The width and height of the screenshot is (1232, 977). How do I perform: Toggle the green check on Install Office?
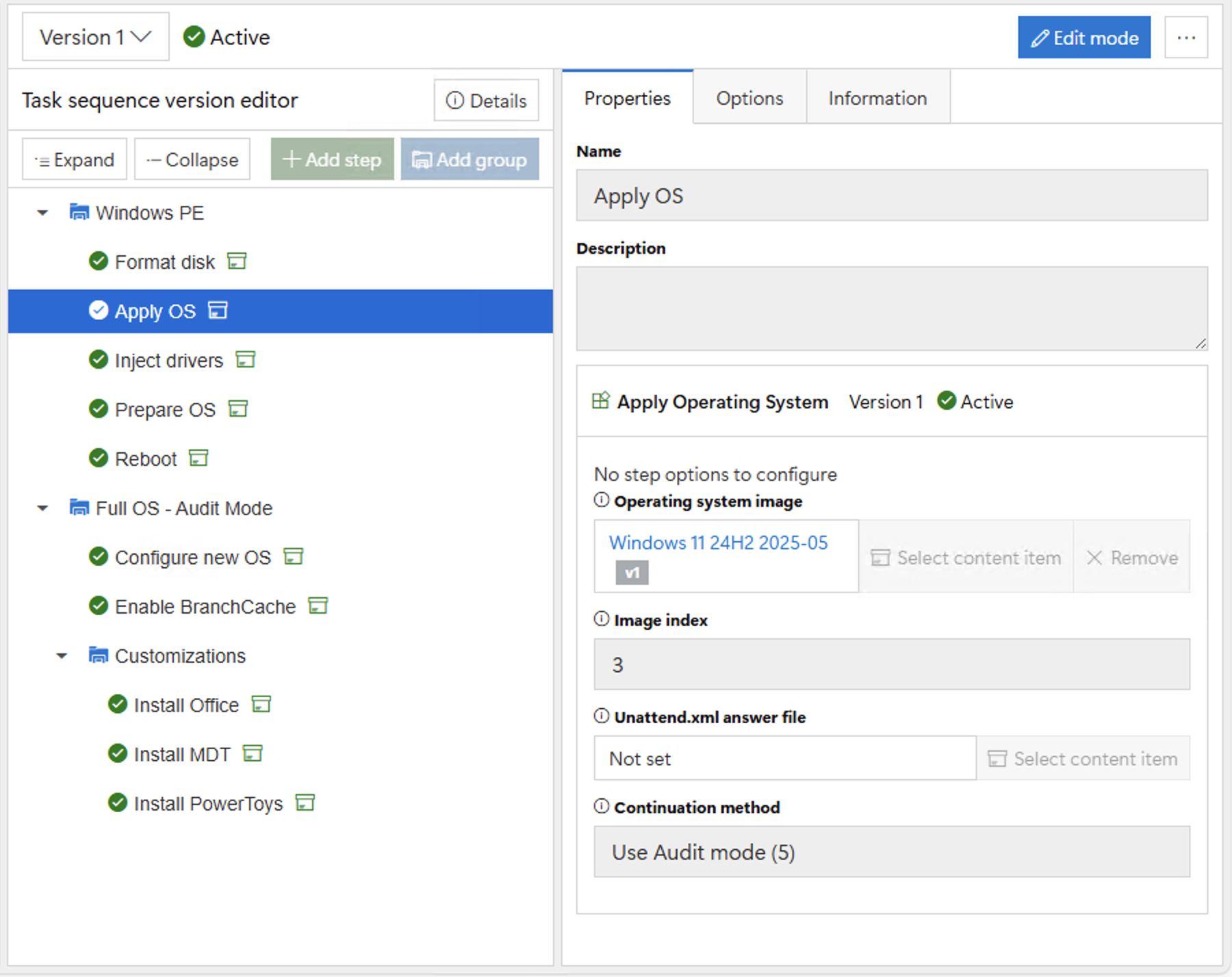click(x=117, y=704)
